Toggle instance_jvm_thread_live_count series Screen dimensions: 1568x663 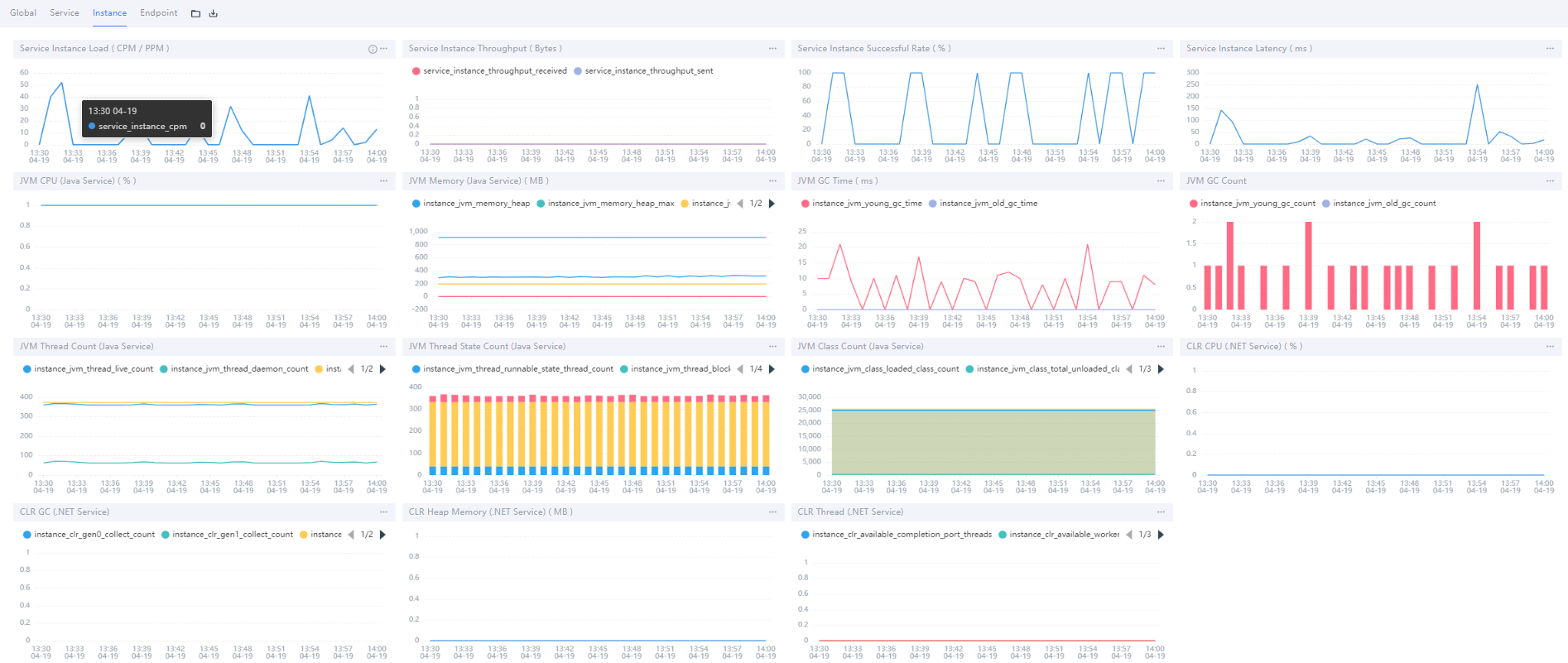click(x=88, y=369)
